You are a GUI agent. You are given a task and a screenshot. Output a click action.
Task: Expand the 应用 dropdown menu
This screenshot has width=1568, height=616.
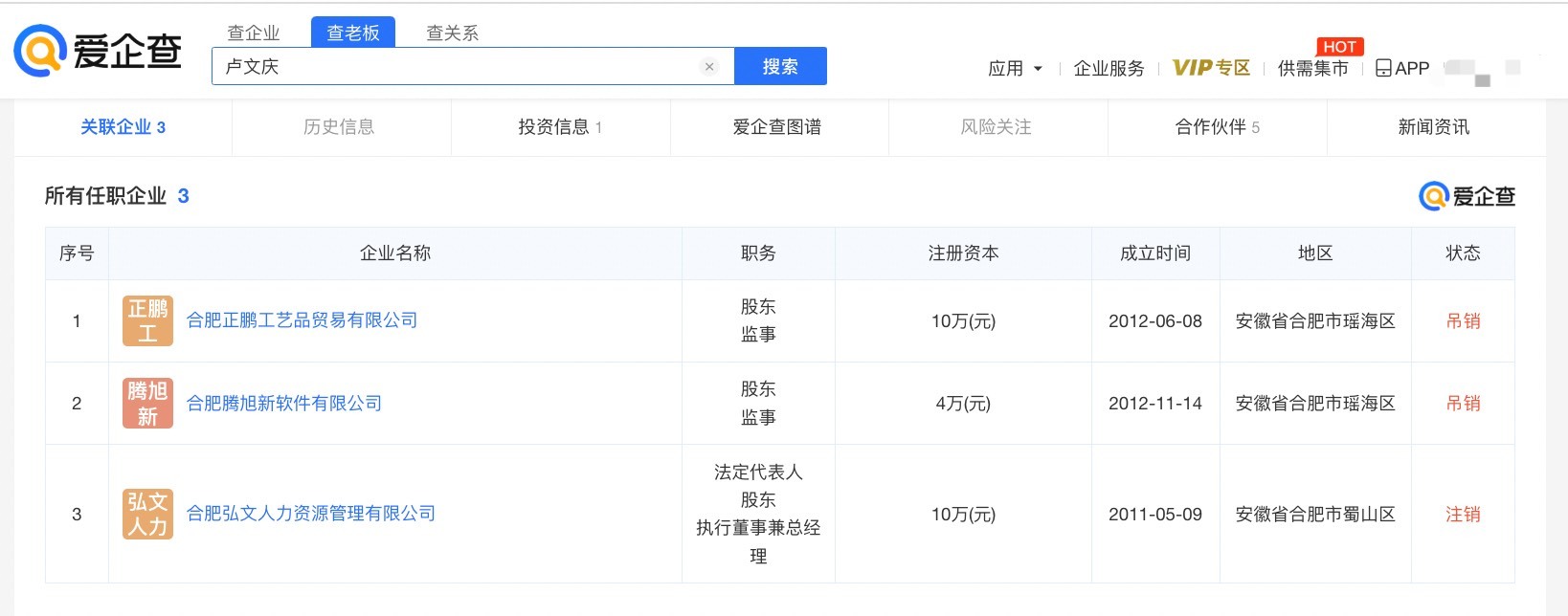[x=1015, y=68]
